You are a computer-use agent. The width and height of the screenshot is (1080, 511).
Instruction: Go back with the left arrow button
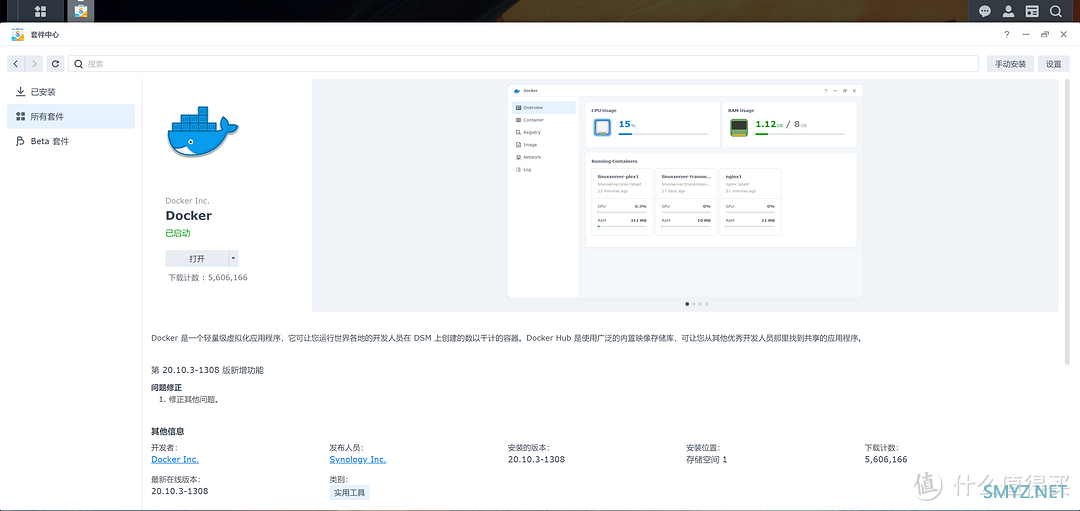[x=17, y=64]
